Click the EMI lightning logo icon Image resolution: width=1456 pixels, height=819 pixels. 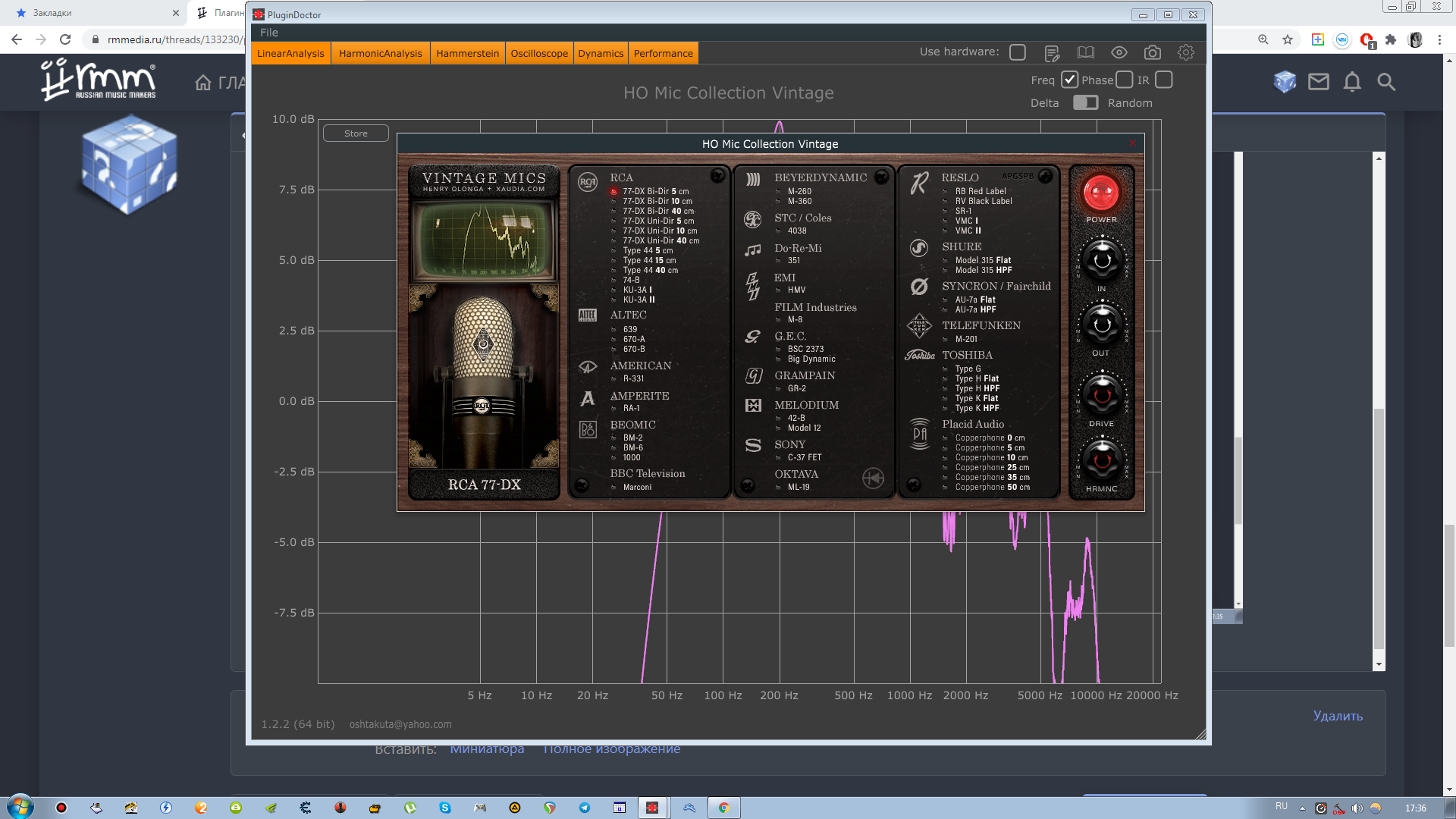pyautogui.click(x=753, y=286)
